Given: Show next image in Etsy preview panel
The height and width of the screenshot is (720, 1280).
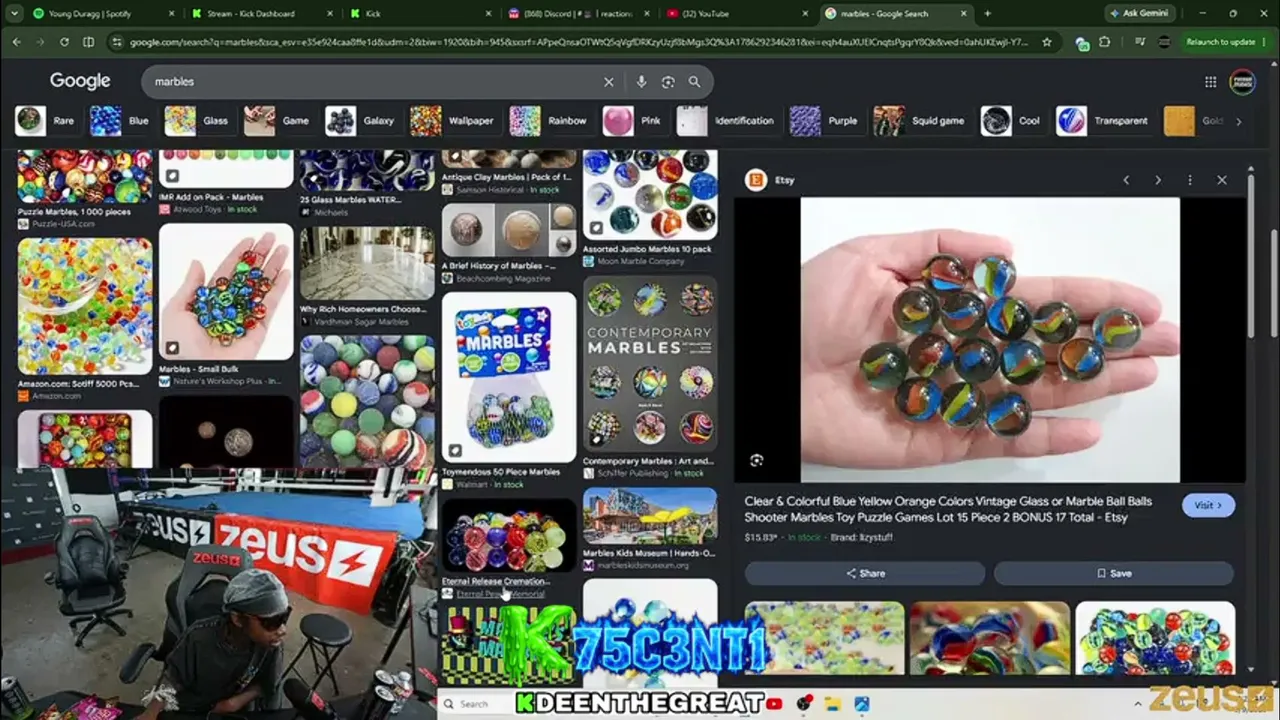Looking at the screenshot, I should (1158, 180).
